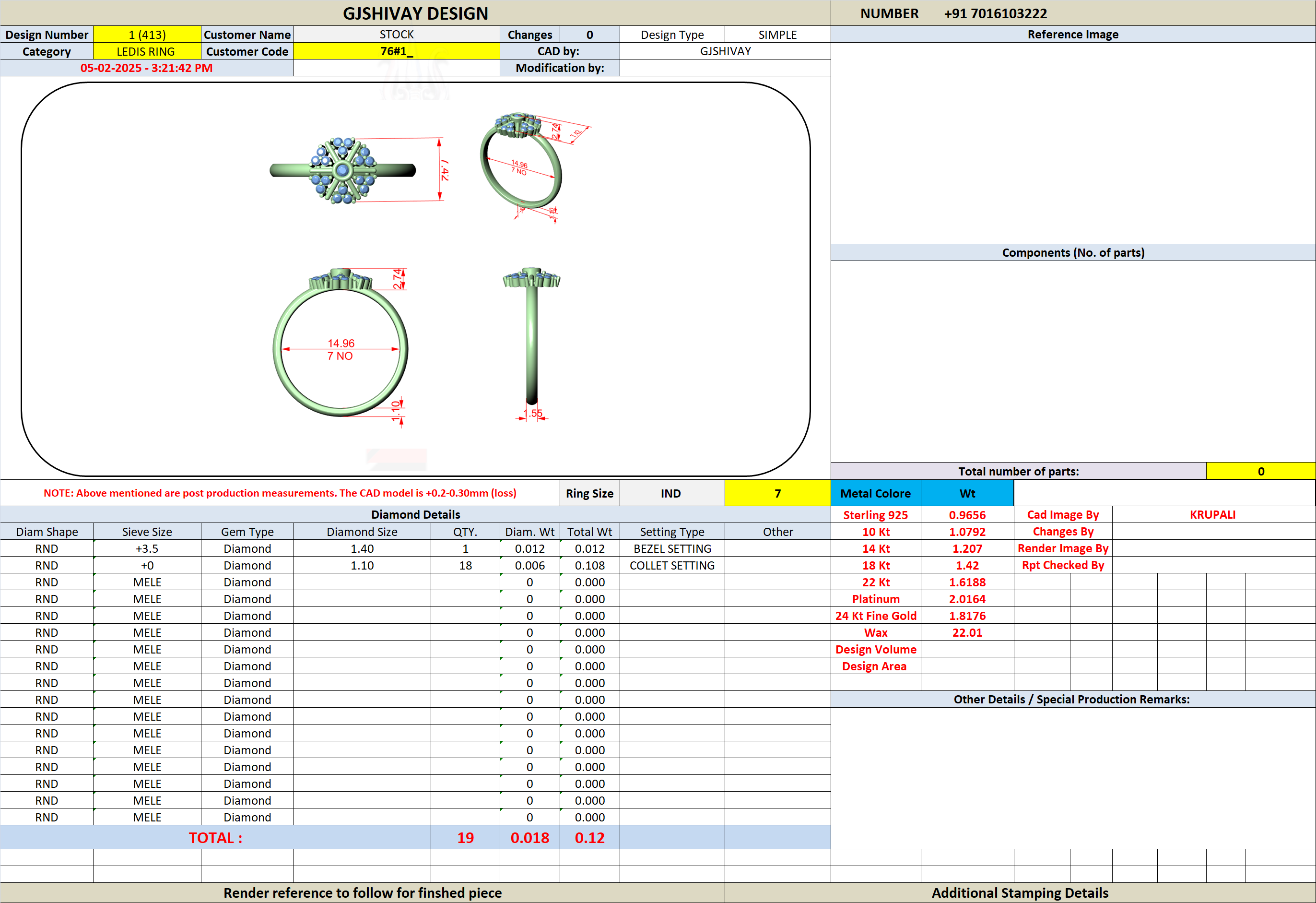Viewport: 1316px width, 903px height.
Task: Select the Ring Size standard IND cell
Action: pyautogui.click(x=671, y=493)
